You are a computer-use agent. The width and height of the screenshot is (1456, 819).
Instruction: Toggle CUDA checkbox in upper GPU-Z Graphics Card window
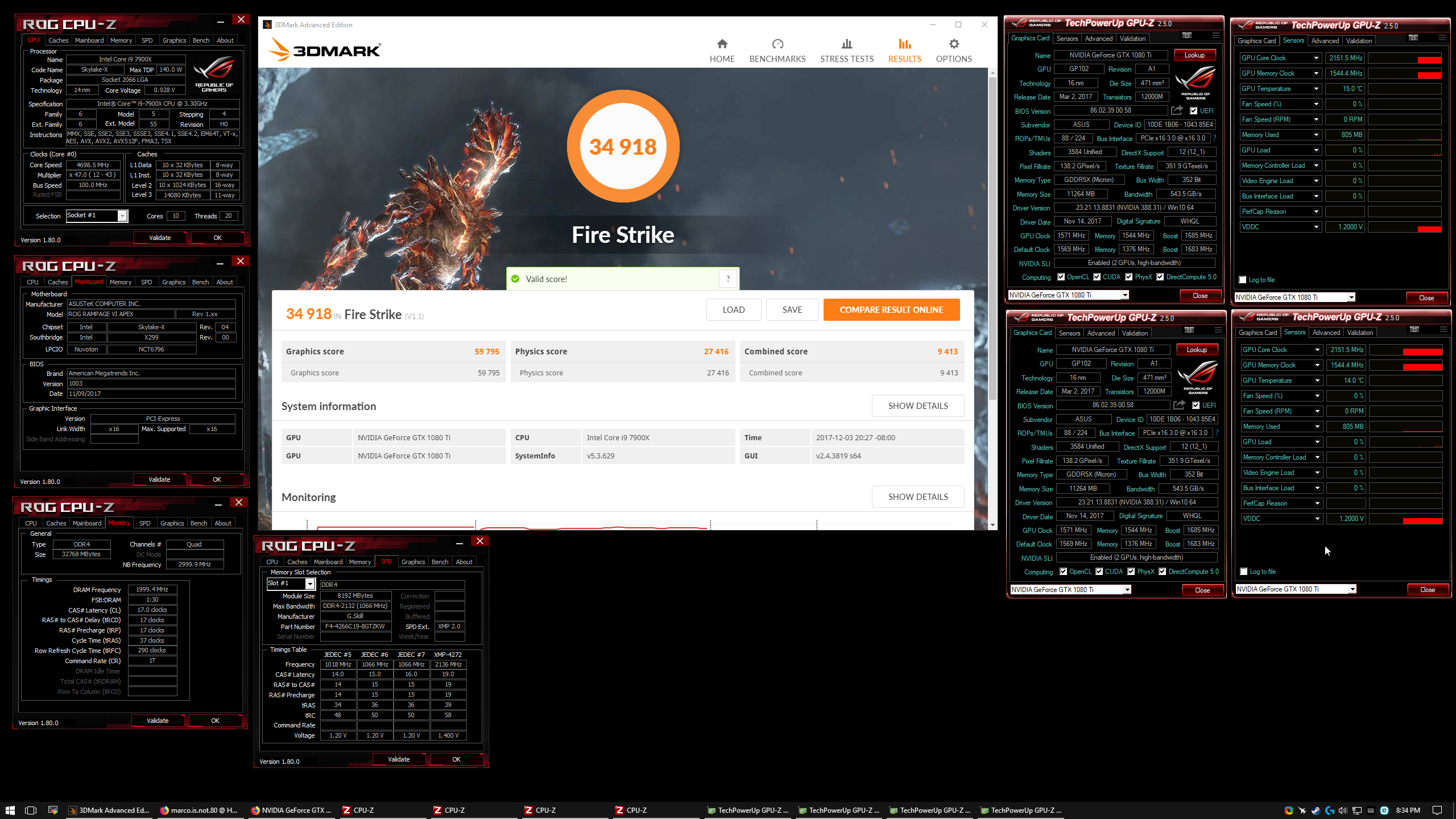coord(1097,277)
